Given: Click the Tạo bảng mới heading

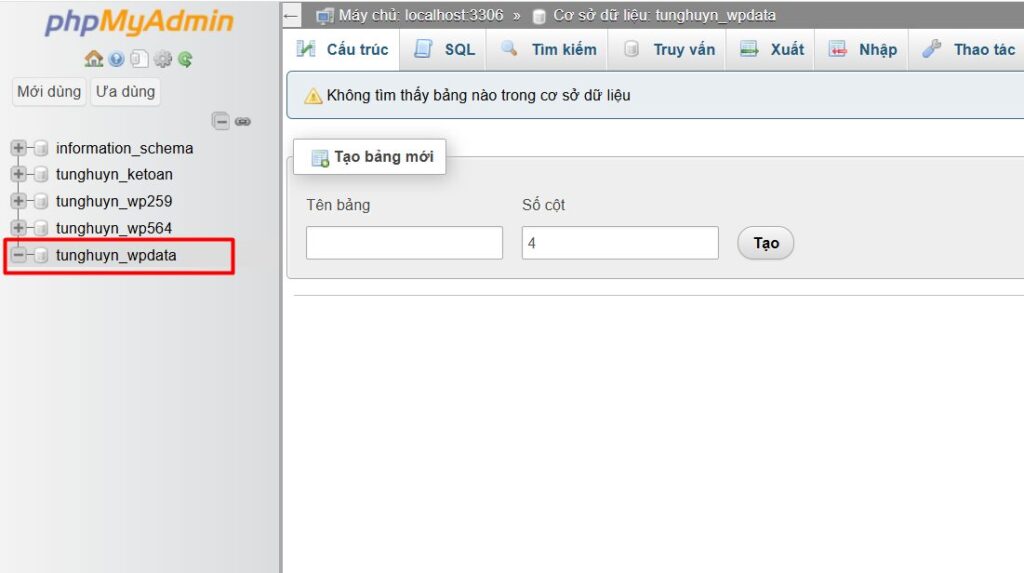Looking at the screenshot, I should [384, 157].
